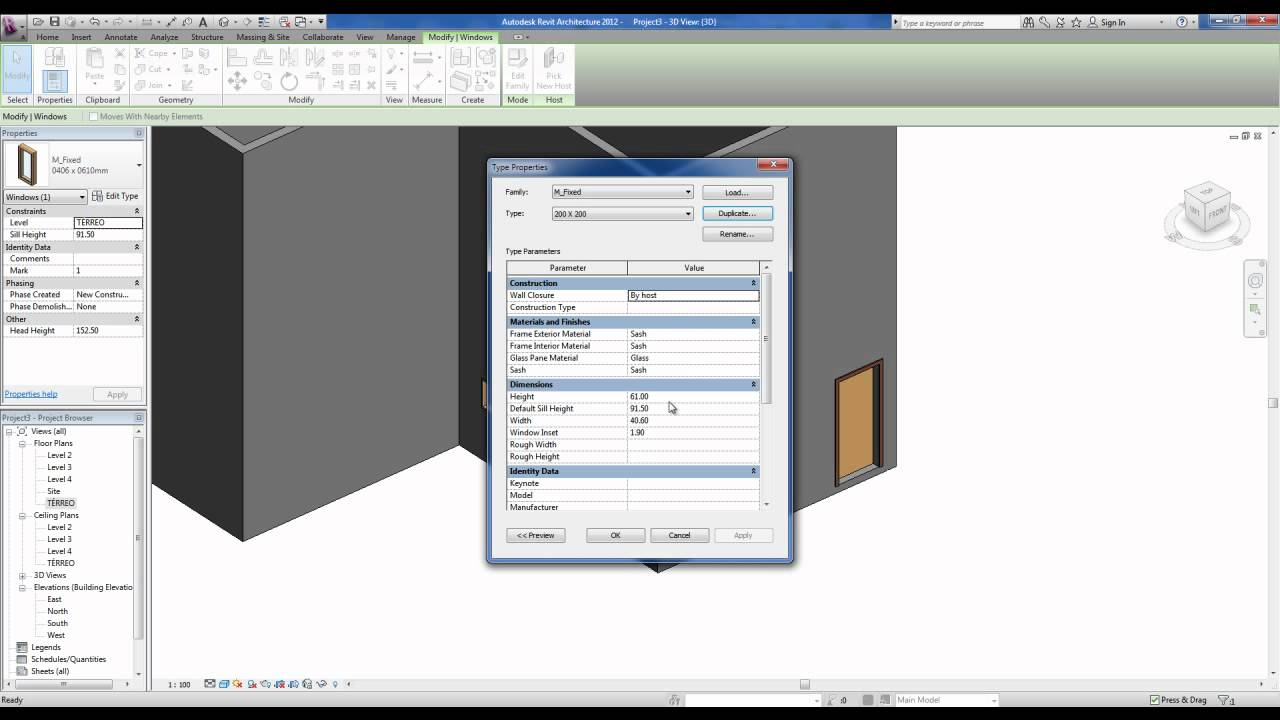Open the Revit application menu button
This screenshot has height=720, width=1280.
tap(13, 27)
